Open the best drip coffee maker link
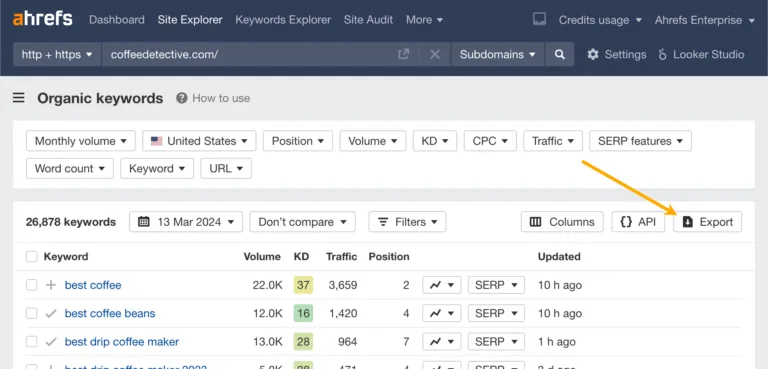 (122, 342)
